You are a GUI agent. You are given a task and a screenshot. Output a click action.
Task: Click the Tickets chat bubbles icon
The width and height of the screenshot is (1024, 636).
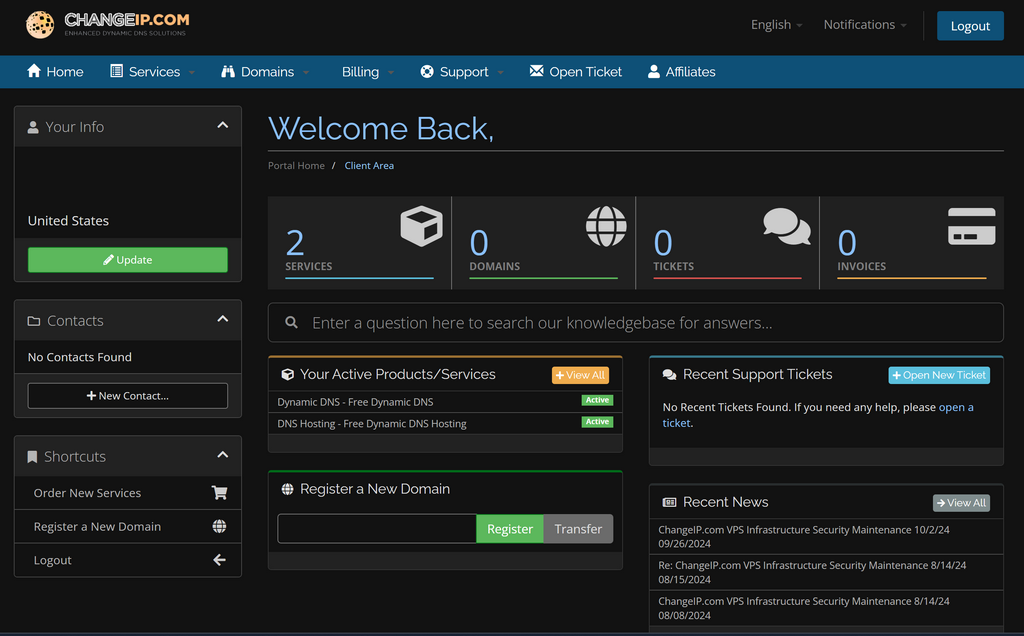click(x=787, y=226)
